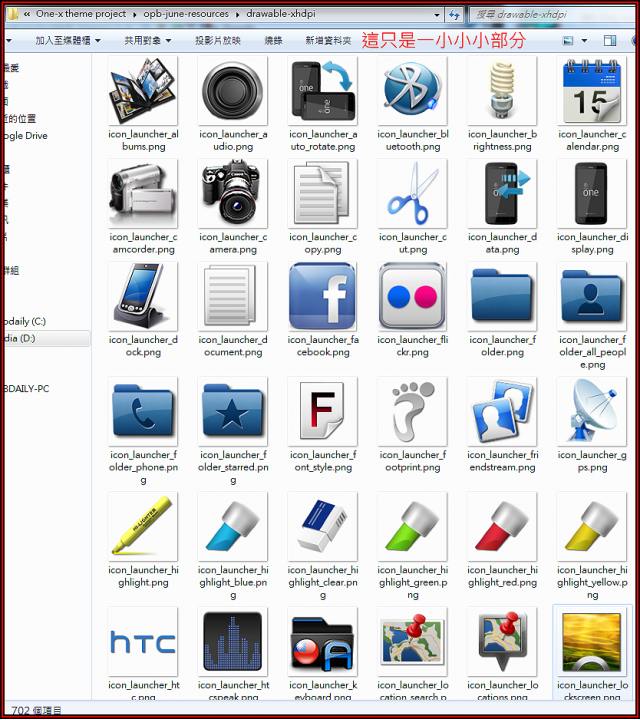Screen dimensions: 640x720
Task: Open the view options dropdown arrow
Action: coord(584,41)
